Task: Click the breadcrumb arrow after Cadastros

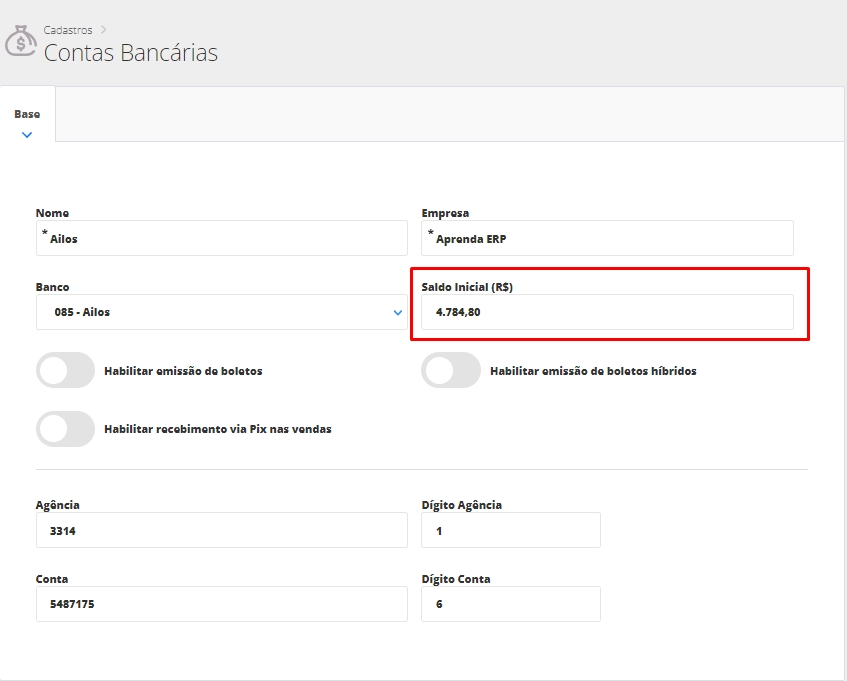Action: point(103,30)
